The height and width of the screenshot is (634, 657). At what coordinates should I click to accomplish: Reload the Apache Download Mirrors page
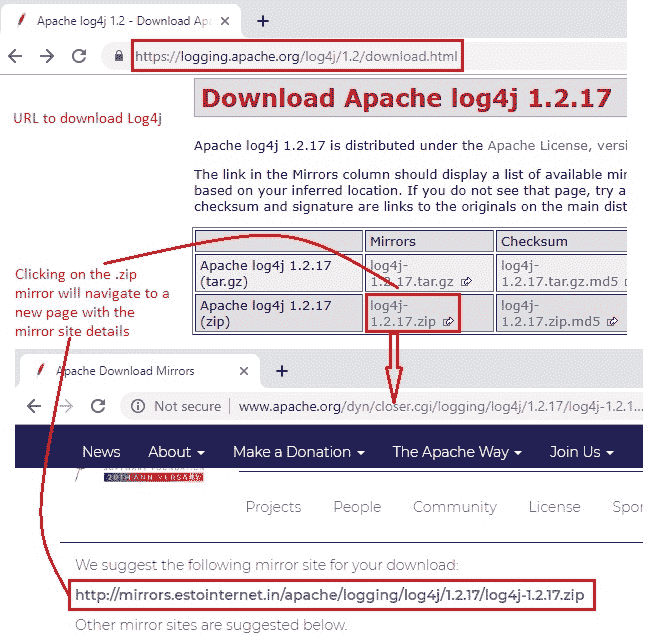pyautogui.click(x=98, y=406)
